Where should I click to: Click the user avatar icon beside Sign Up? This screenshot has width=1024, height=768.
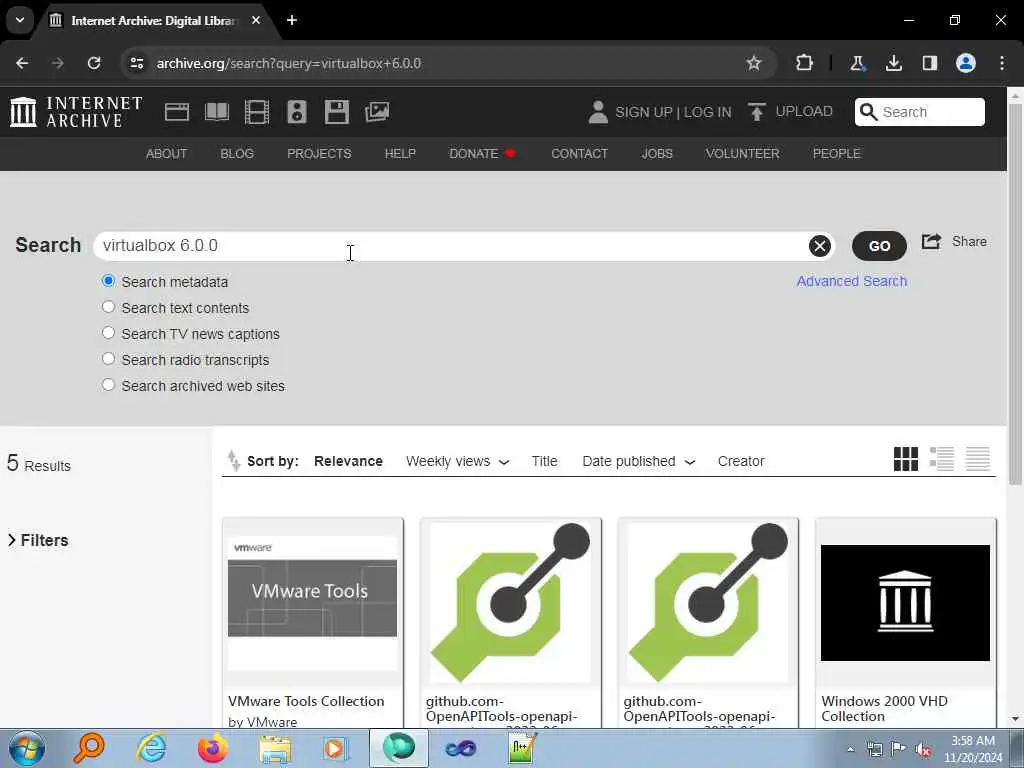[598, 112]
